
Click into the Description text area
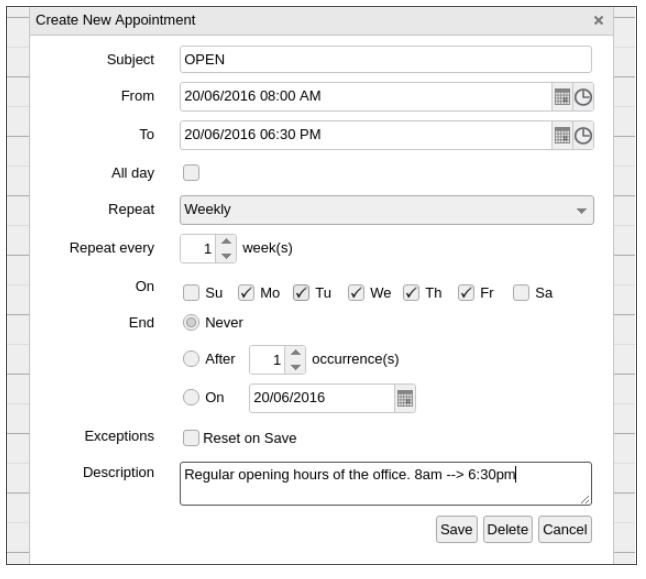coord(385,483)
